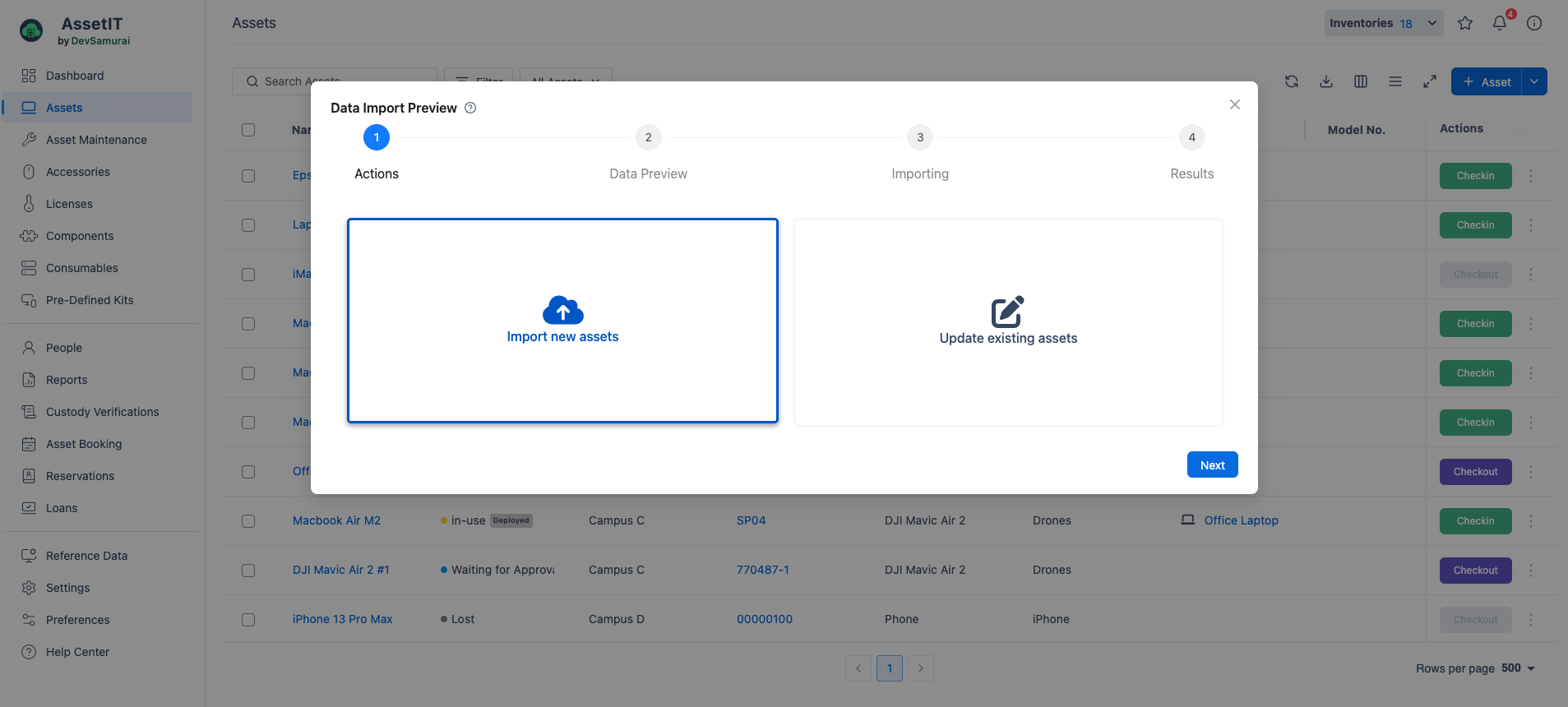Check the Macbook Air M2 row checkbox

point(248,521)
